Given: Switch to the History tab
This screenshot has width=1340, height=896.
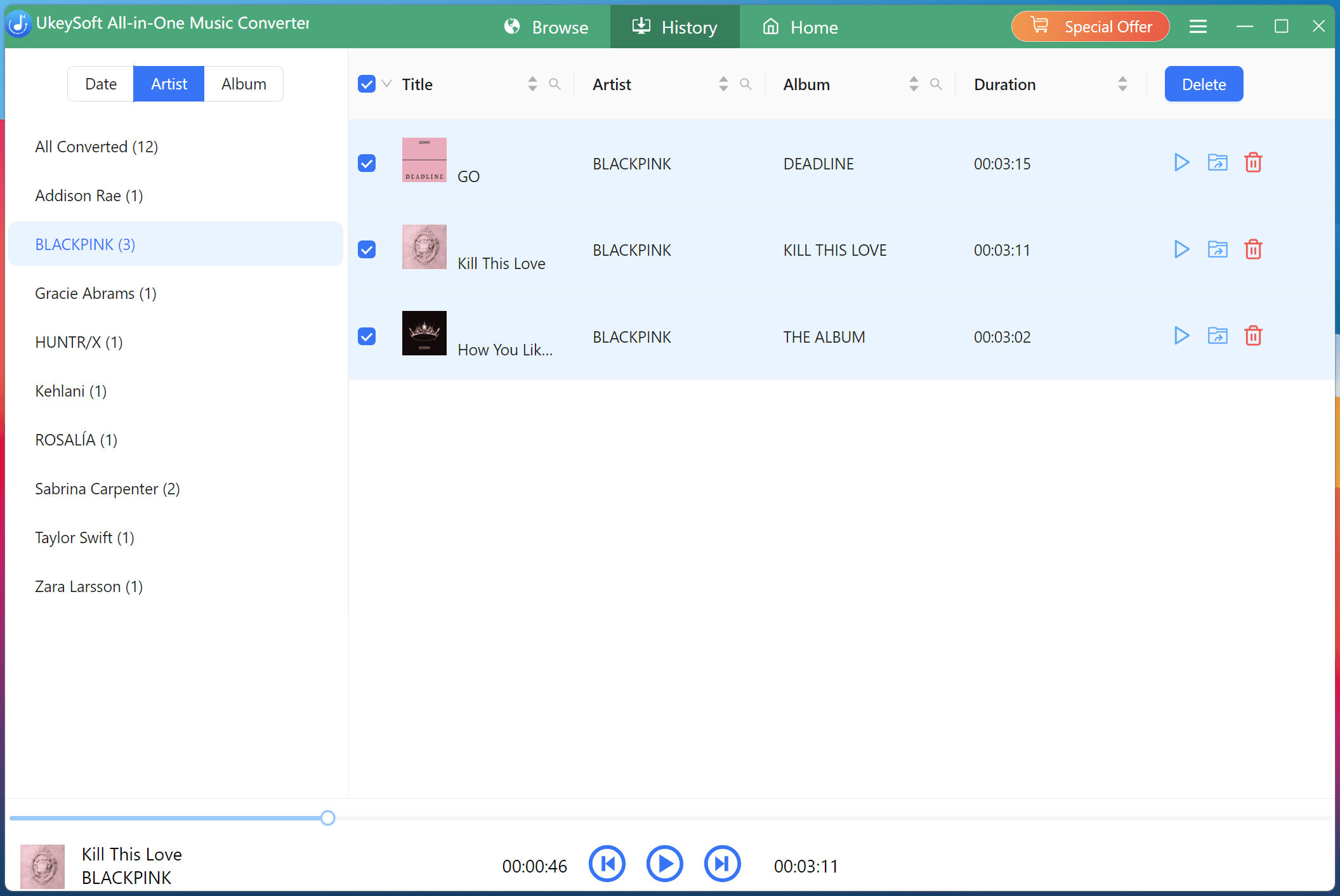Looking at the screenshot, I should click(674, 27).
